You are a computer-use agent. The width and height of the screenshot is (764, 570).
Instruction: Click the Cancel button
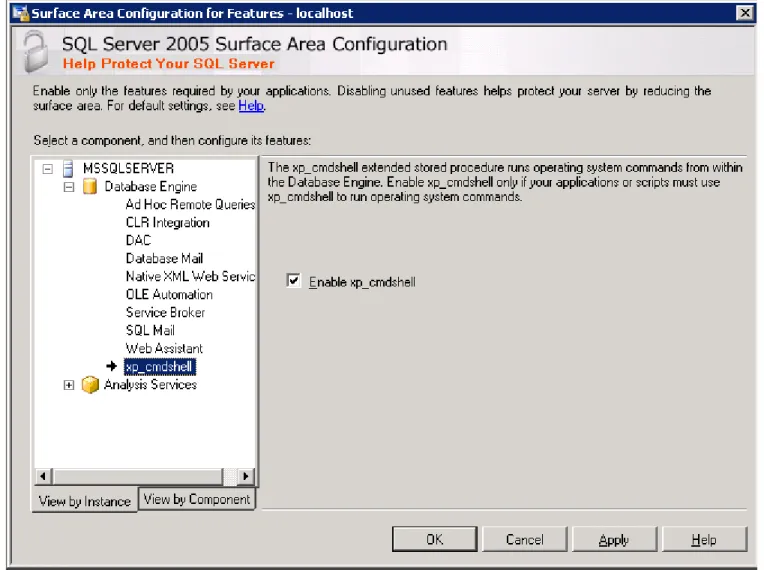[x=525, y=539]
